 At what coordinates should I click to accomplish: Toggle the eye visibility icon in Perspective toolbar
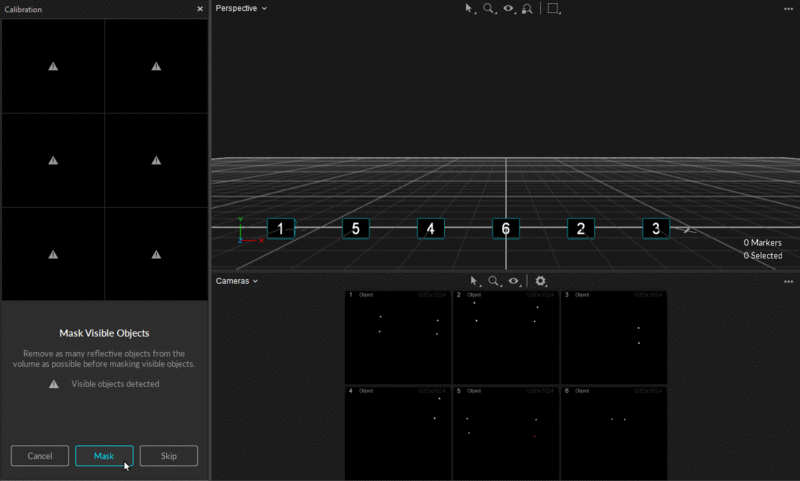(509, 8)
